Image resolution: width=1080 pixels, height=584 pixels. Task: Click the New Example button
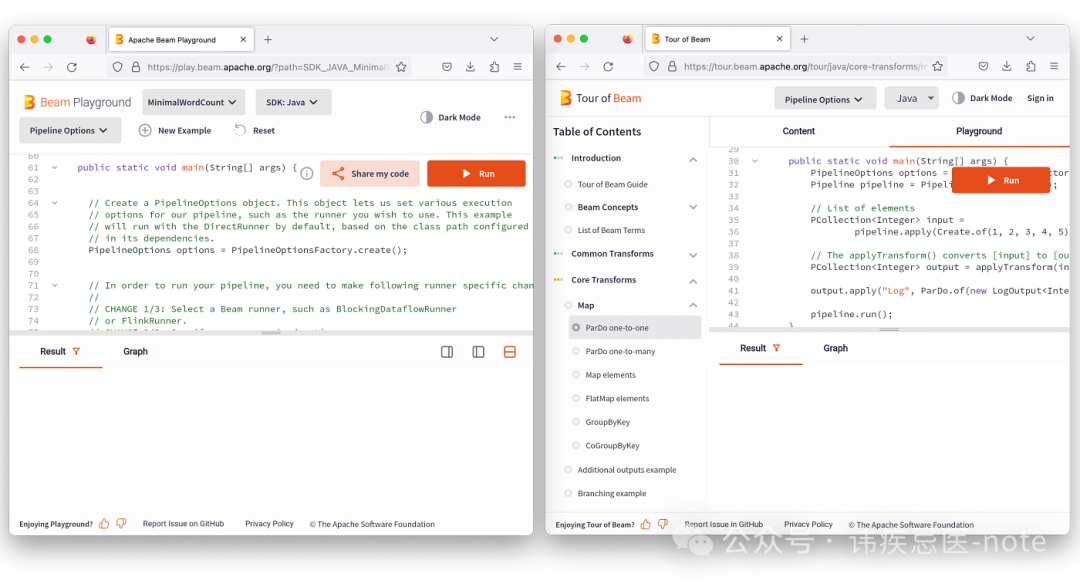pos(175,130)
